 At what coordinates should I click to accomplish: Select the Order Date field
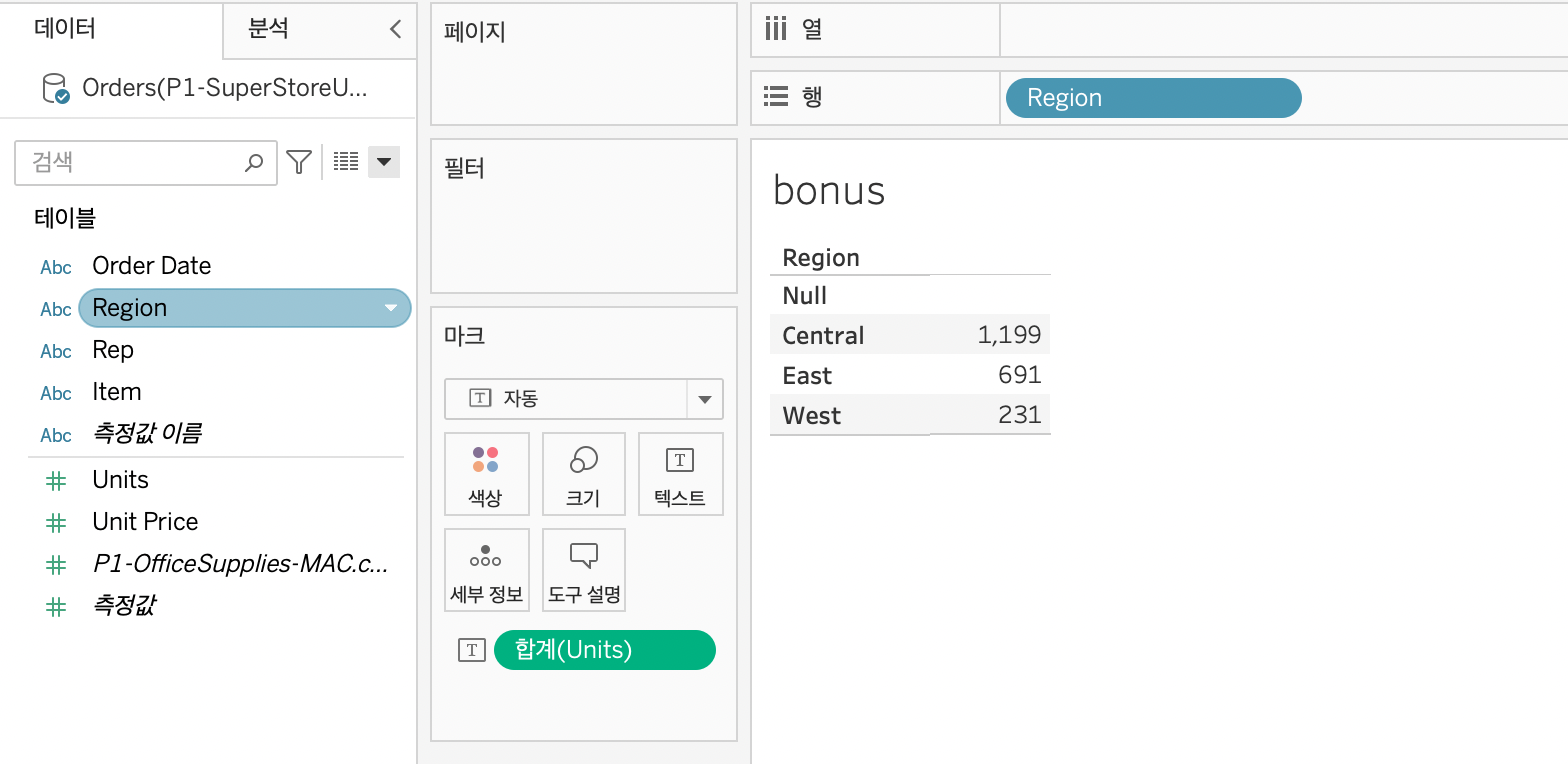(151, 266)
